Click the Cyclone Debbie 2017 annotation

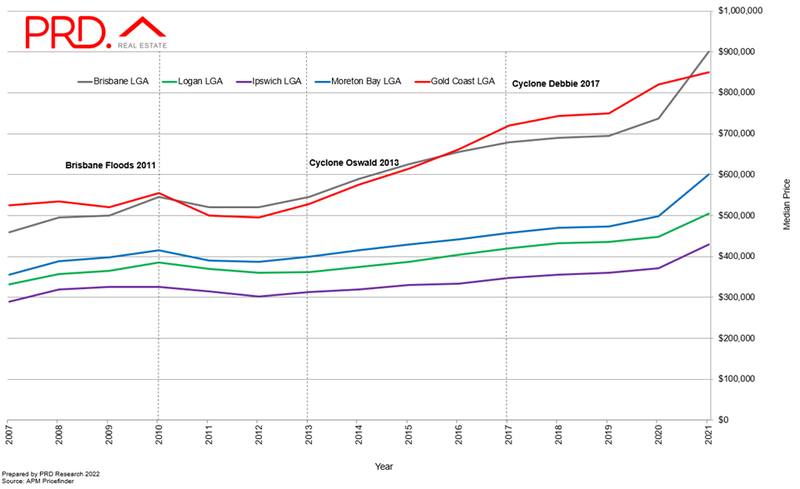click(x=556, y=84)
